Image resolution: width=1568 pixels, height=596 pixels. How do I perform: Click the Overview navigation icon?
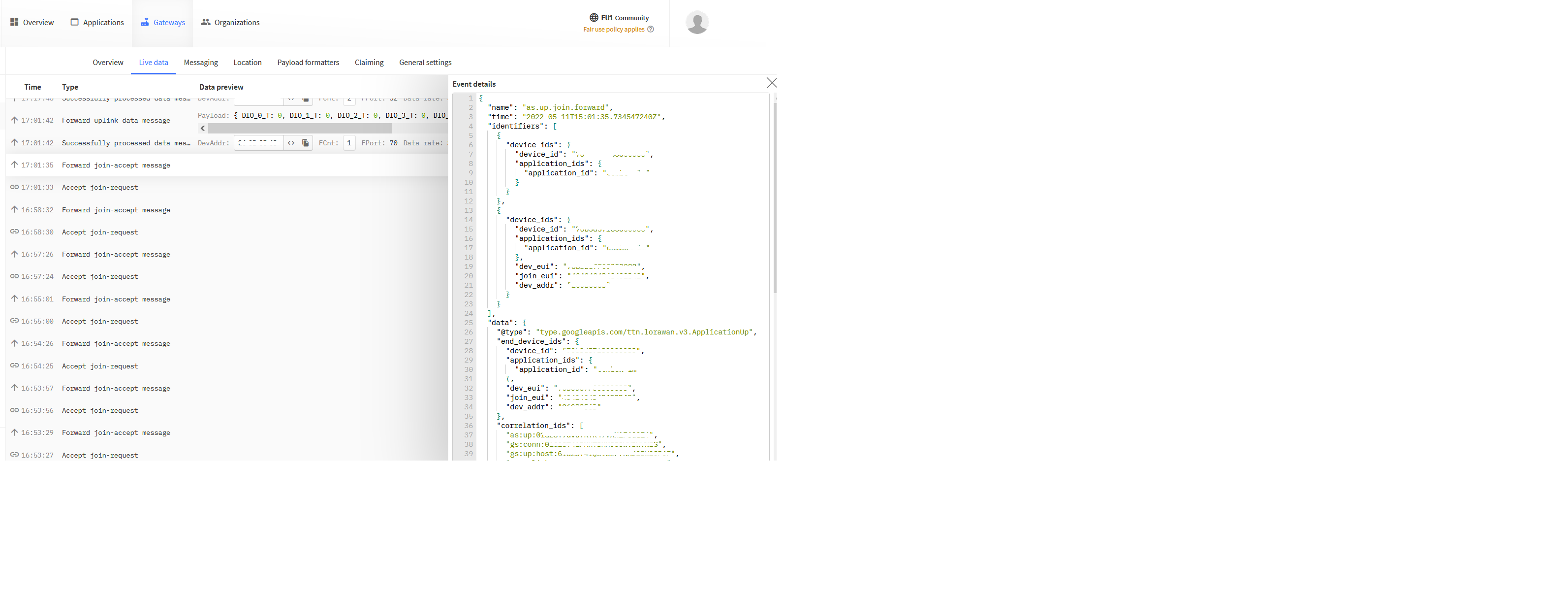coord(15,22)
